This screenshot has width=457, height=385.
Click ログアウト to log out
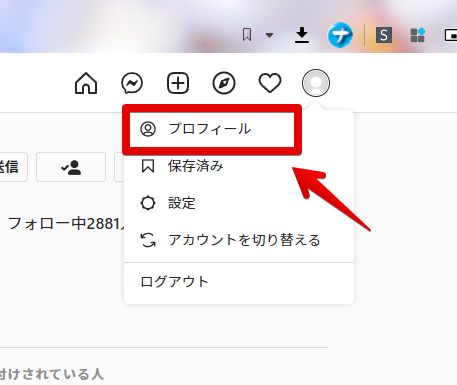click(x=239, y=282)
